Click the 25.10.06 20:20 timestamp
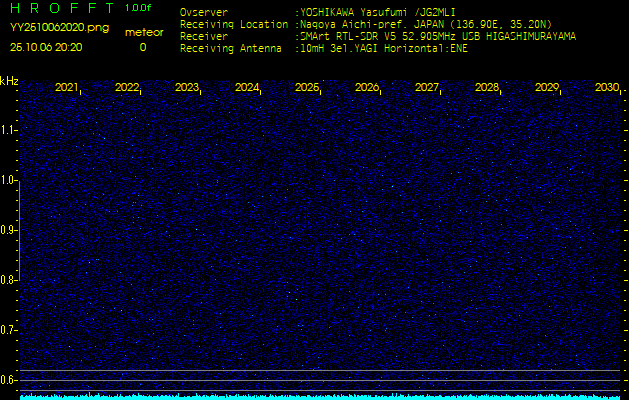Viewport: 629px width, 400px height. (x=47, y=47)
